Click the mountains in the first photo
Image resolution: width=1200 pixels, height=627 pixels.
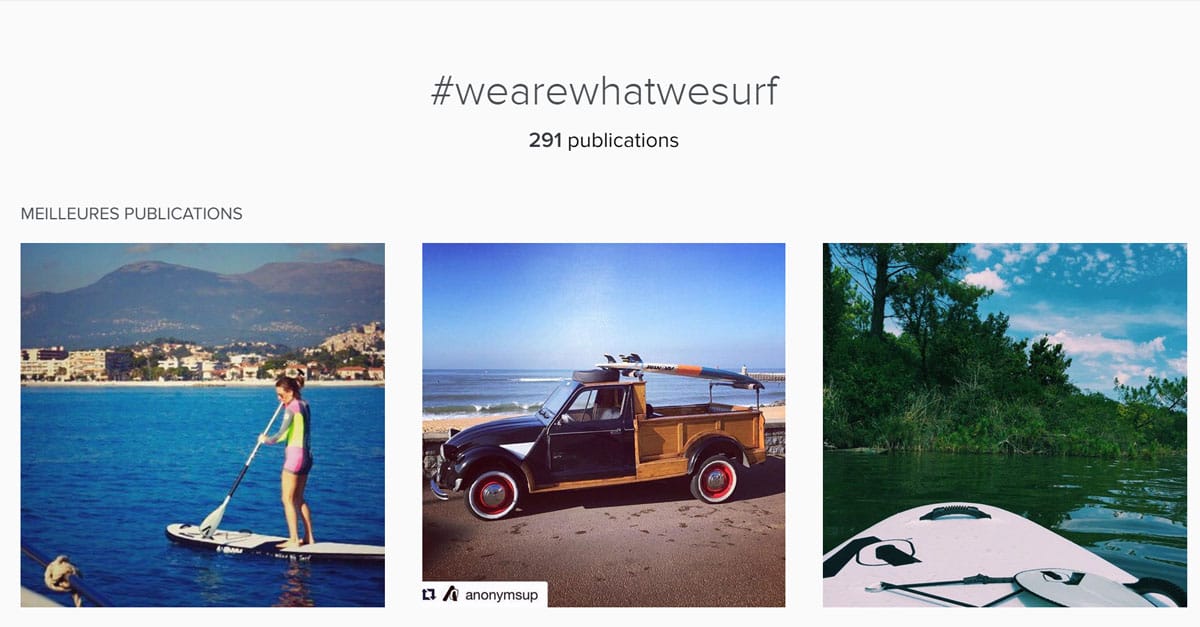200,295
